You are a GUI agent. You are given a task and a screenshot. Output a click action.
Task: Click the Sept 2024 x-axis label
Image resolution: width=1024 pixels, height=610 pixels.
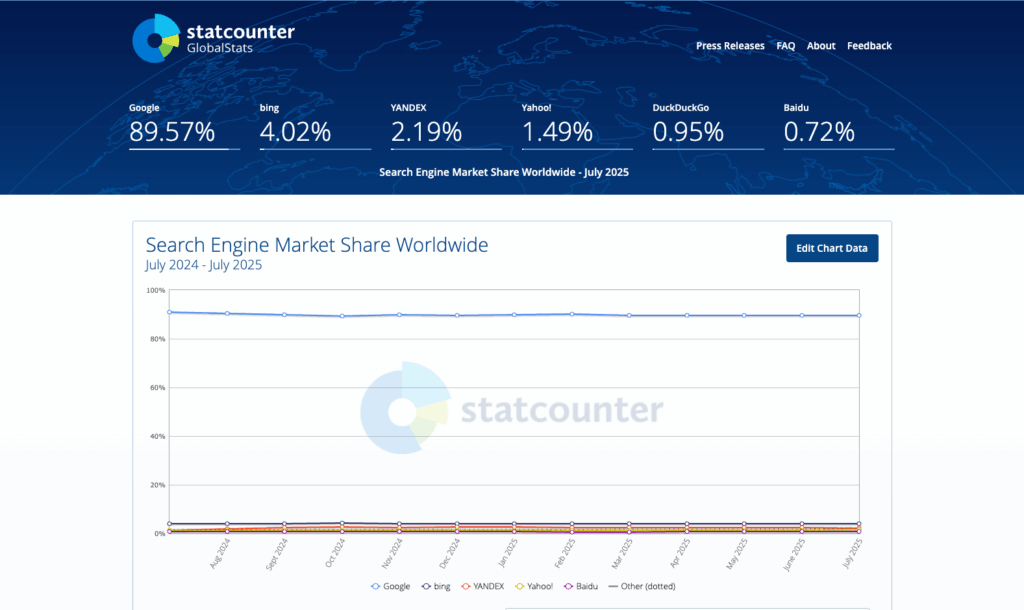coord(276,554)
